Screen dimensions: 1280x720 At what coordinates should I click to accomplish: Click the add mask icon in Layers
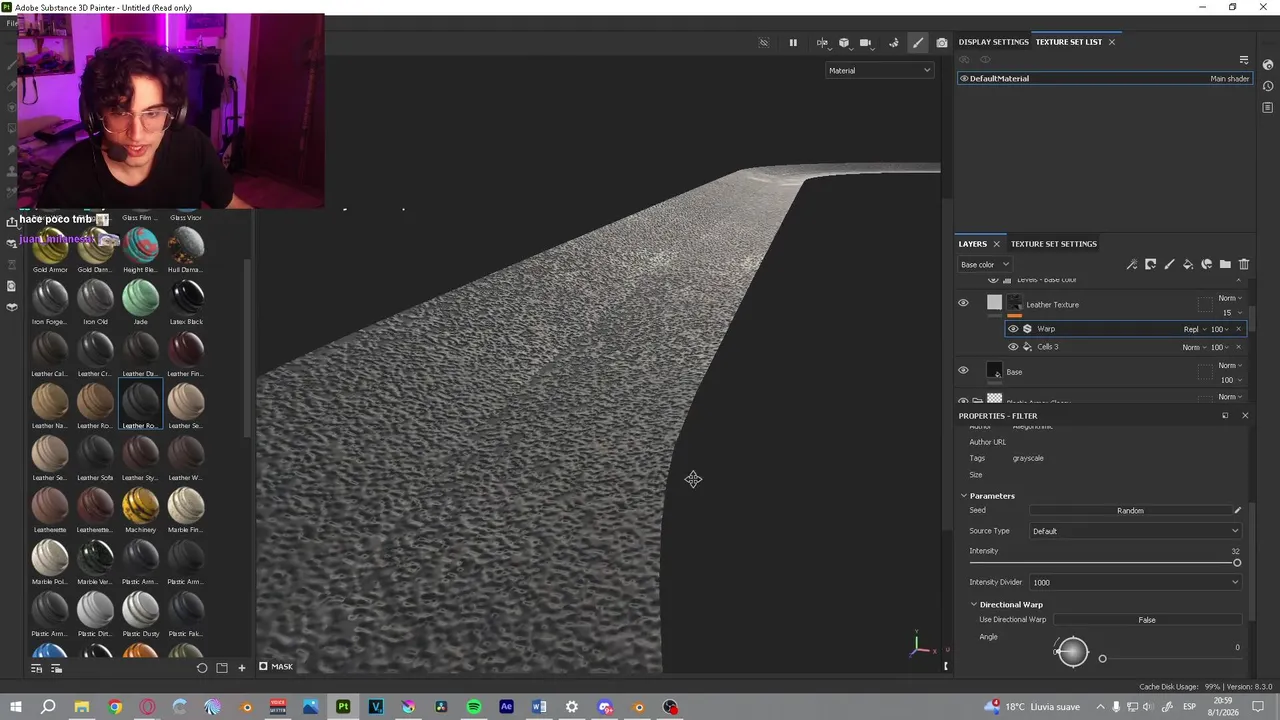(x=1151, y=264)
